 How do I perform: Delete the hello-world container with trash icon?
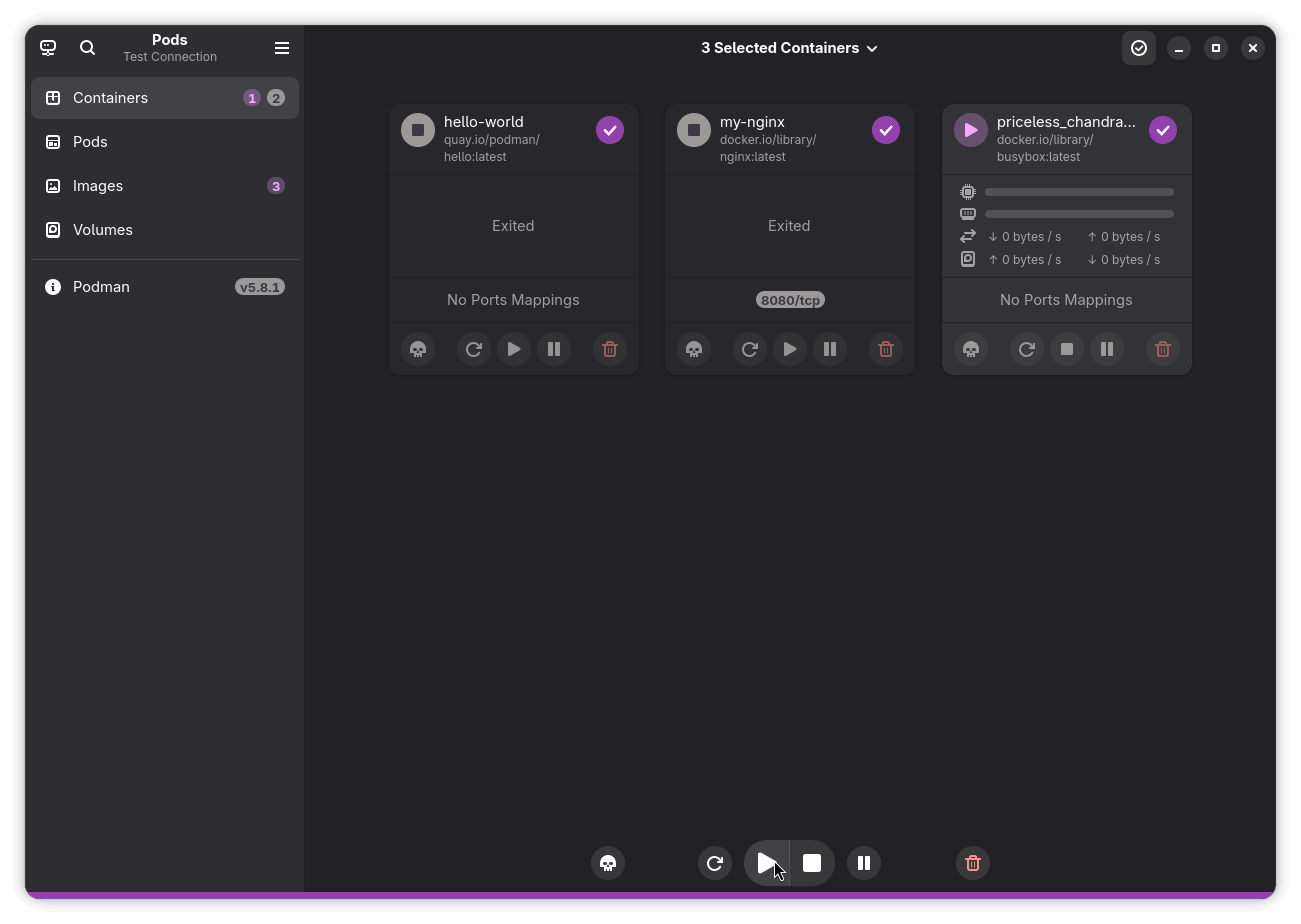click(x=610, y=349)
